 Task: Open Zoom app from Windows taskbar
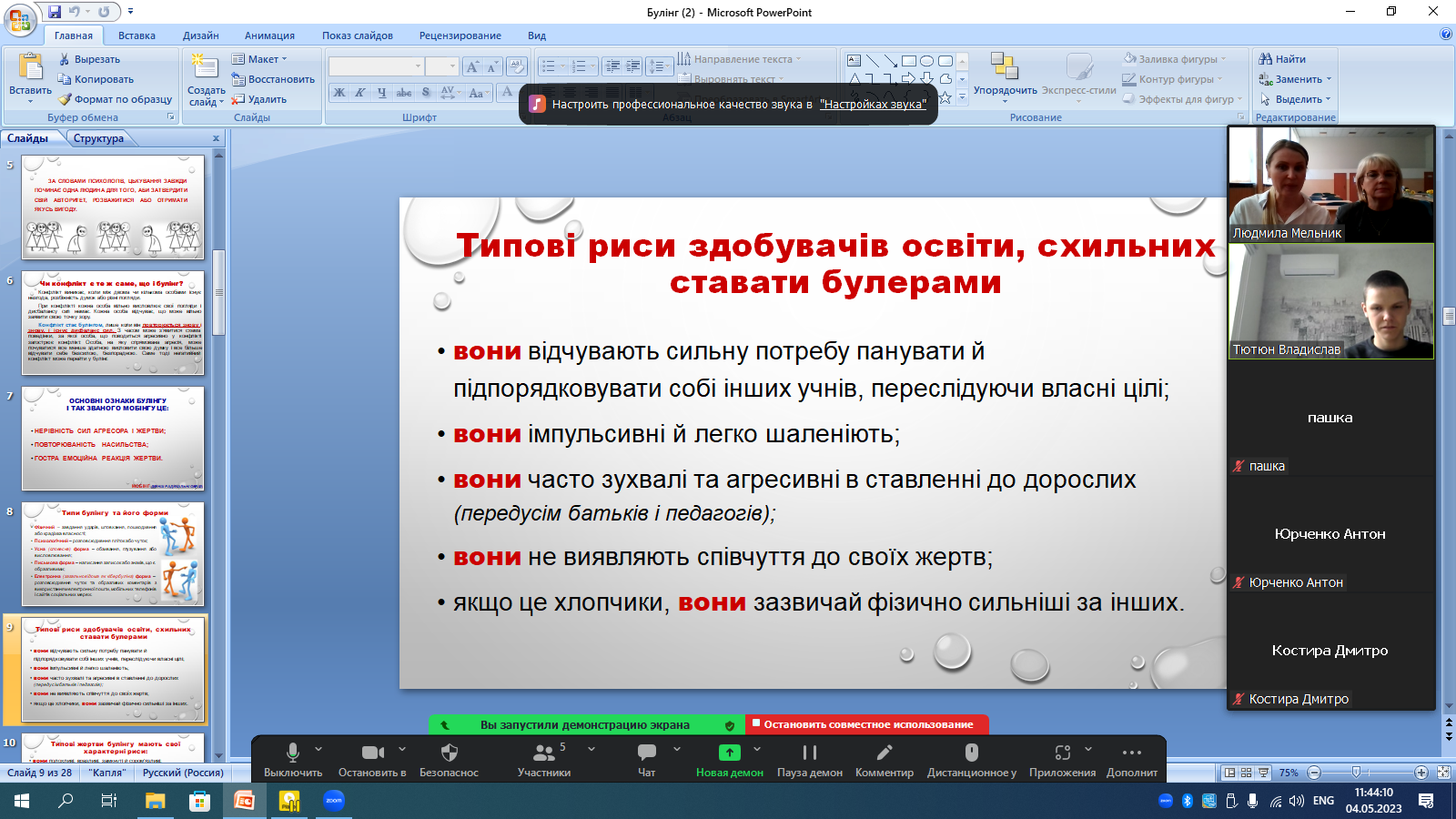click(x=334, y=801)
